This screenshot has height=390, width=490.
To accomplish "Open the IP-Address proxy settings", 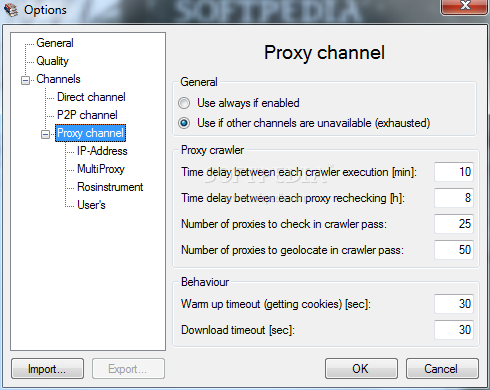I will (102, 151).
